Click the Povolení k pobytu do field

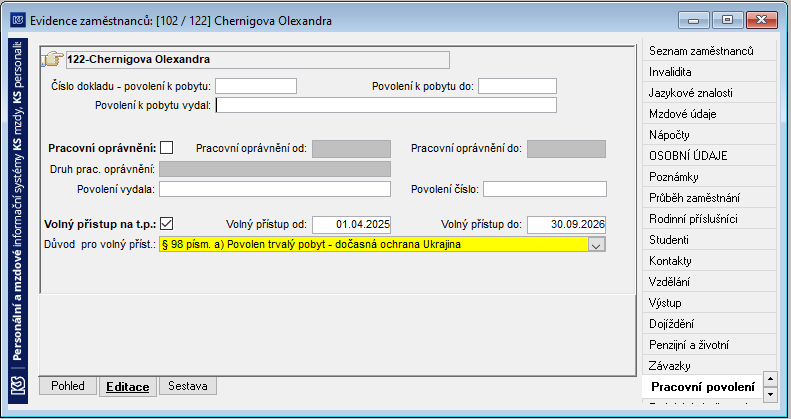coord(518,86)
